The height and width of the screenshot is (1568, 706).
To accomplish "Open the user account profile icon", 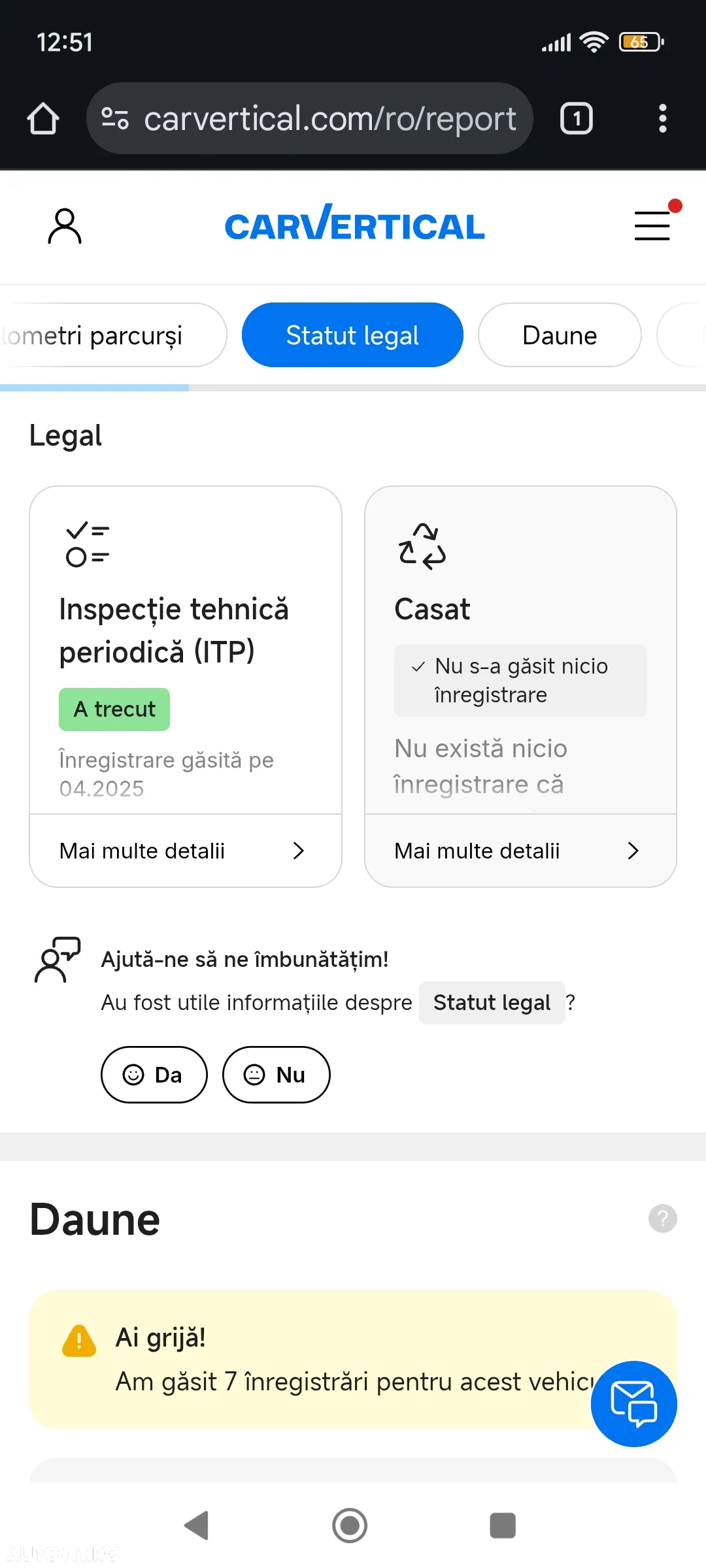I will click(x=65, y=226).
